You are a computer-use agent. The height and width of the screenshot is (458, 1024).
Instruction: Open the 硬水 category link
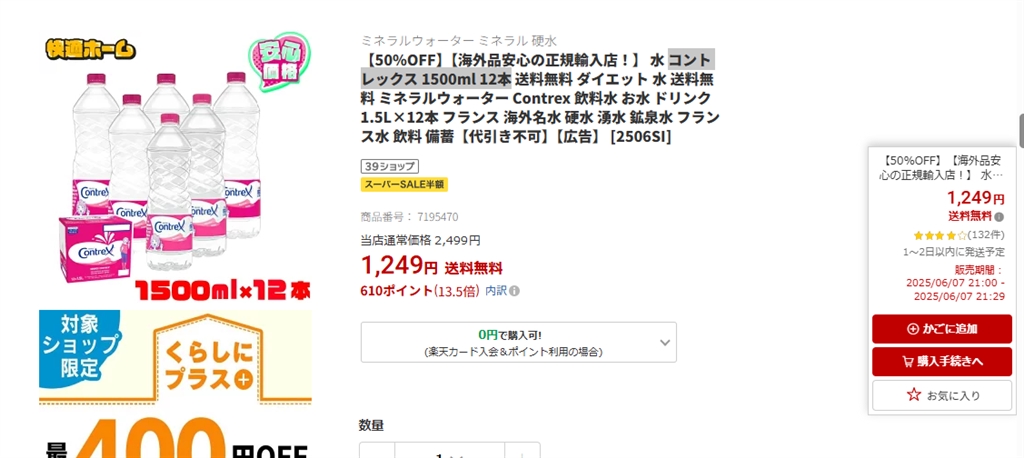coord(543,41)
